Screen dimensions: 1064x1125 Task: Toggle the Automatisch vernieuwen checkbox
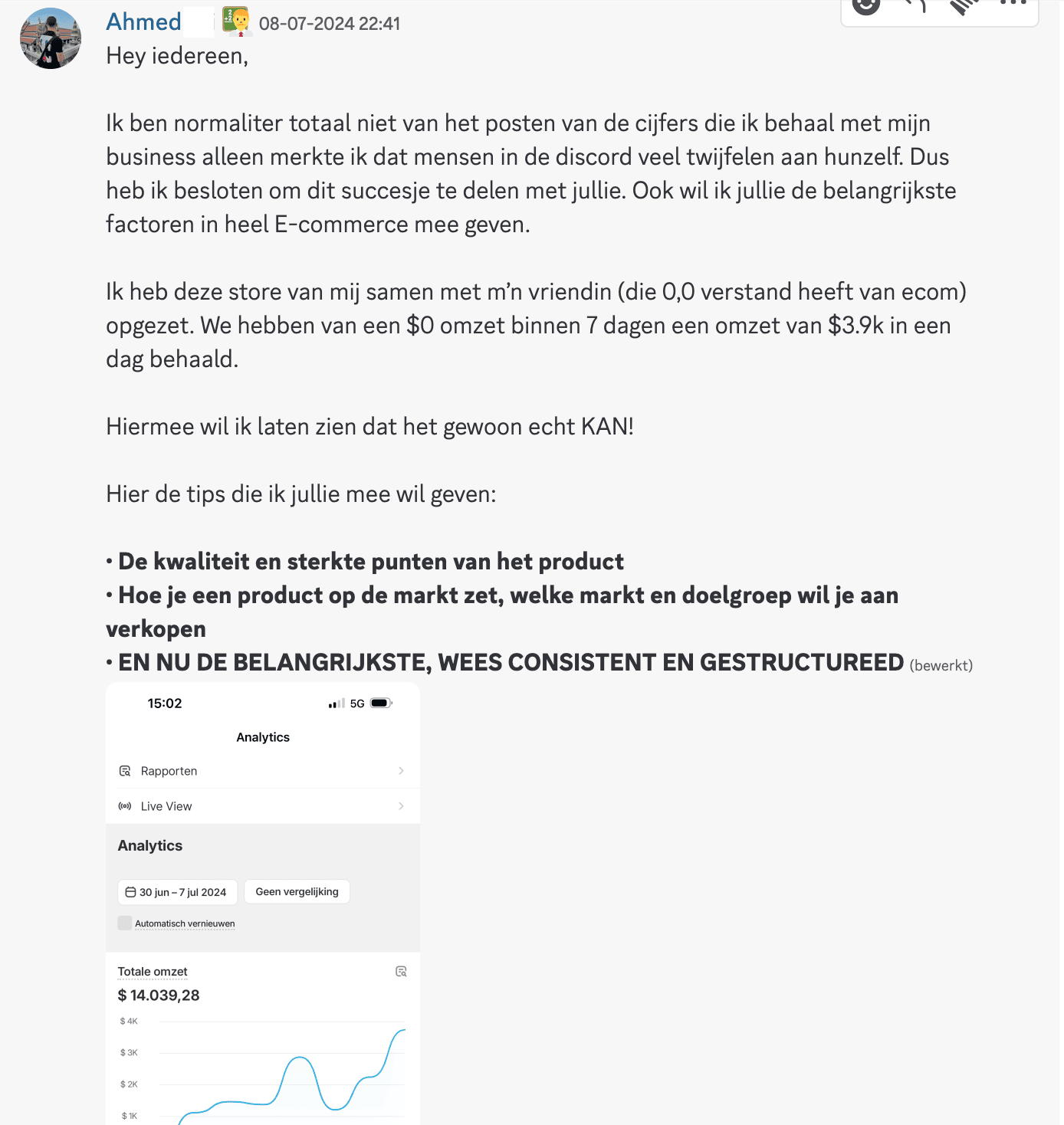click(x=125, y=923)
